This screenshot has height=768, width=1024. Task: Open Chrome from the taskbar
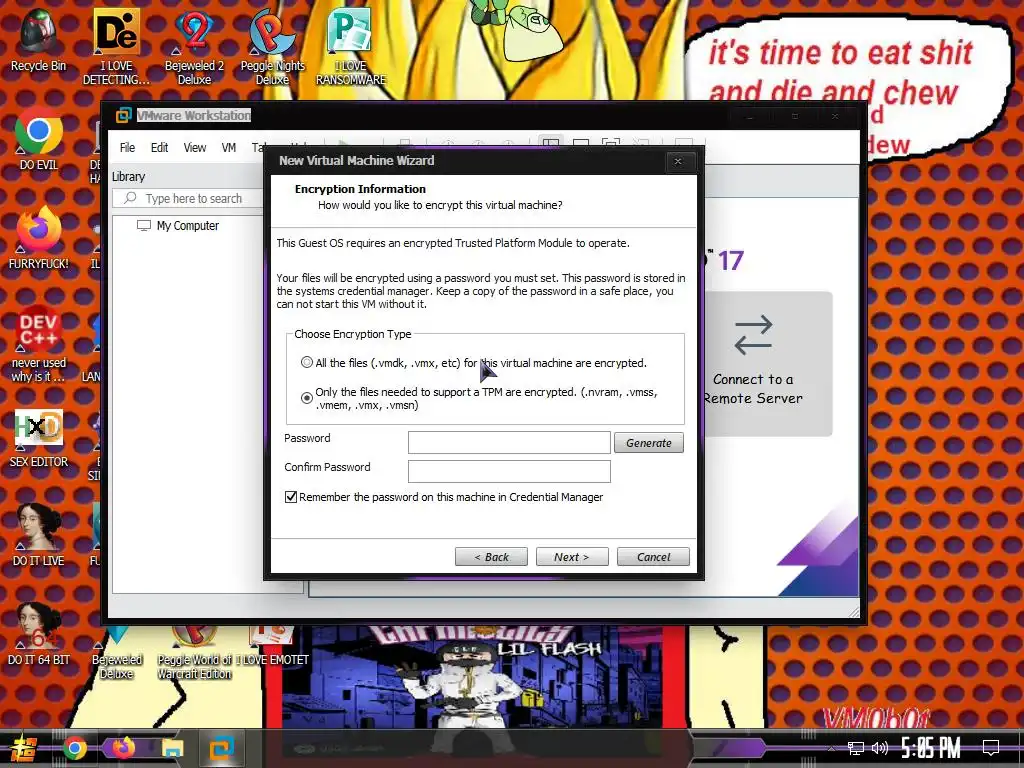click(x=74, y=748)
